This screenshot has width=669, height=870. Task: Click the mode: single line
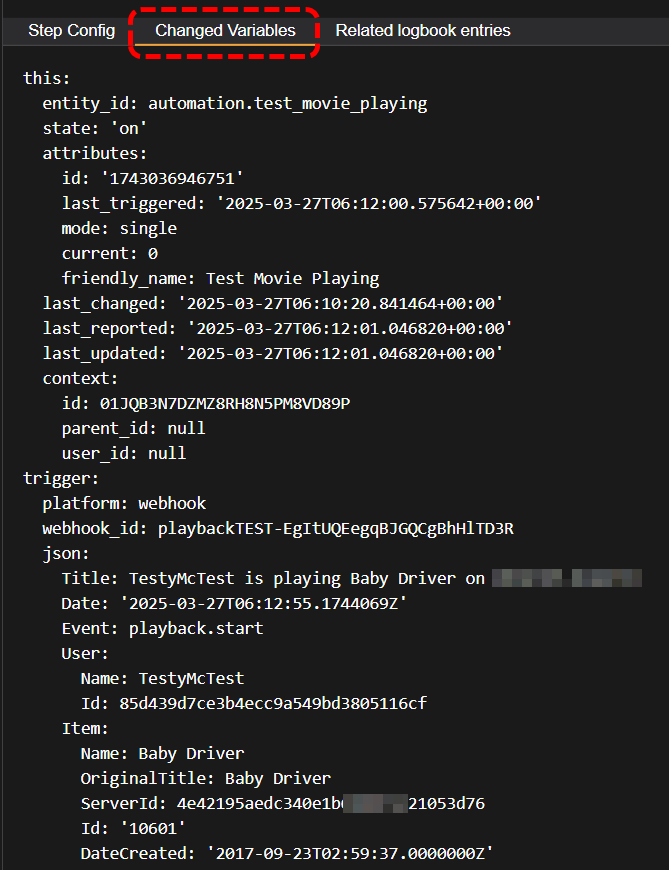coord(111,228)
